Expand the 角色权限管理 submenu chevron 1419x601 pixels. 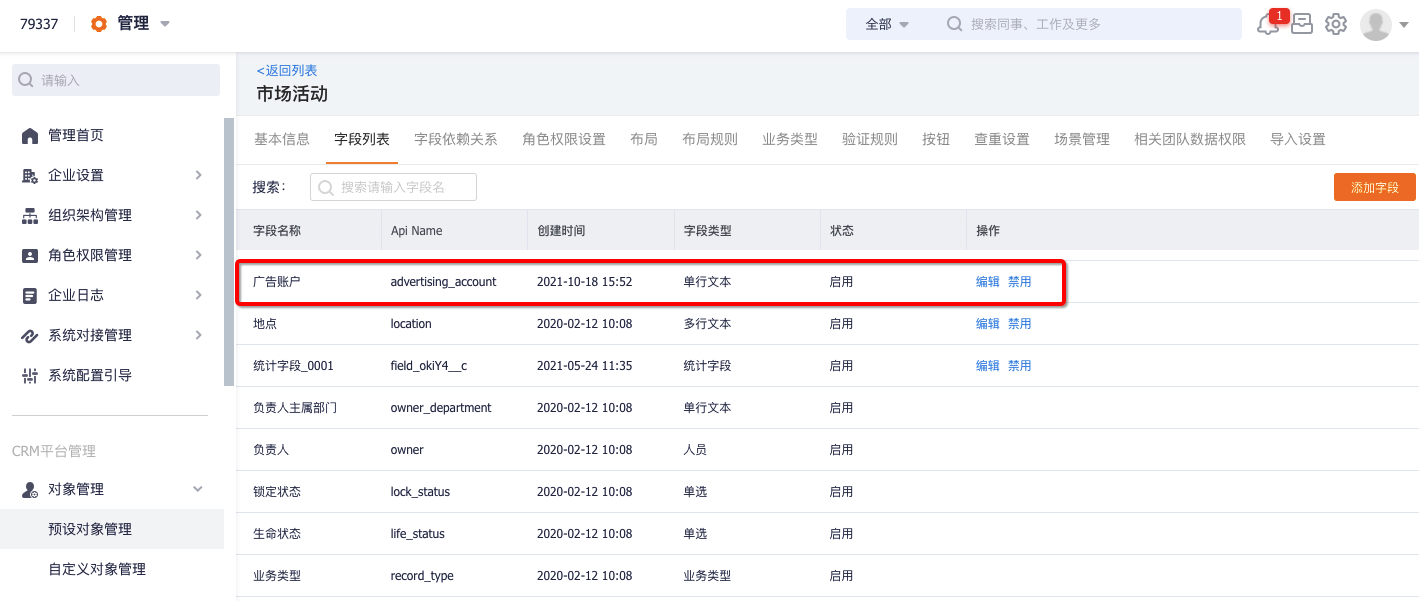198,255
